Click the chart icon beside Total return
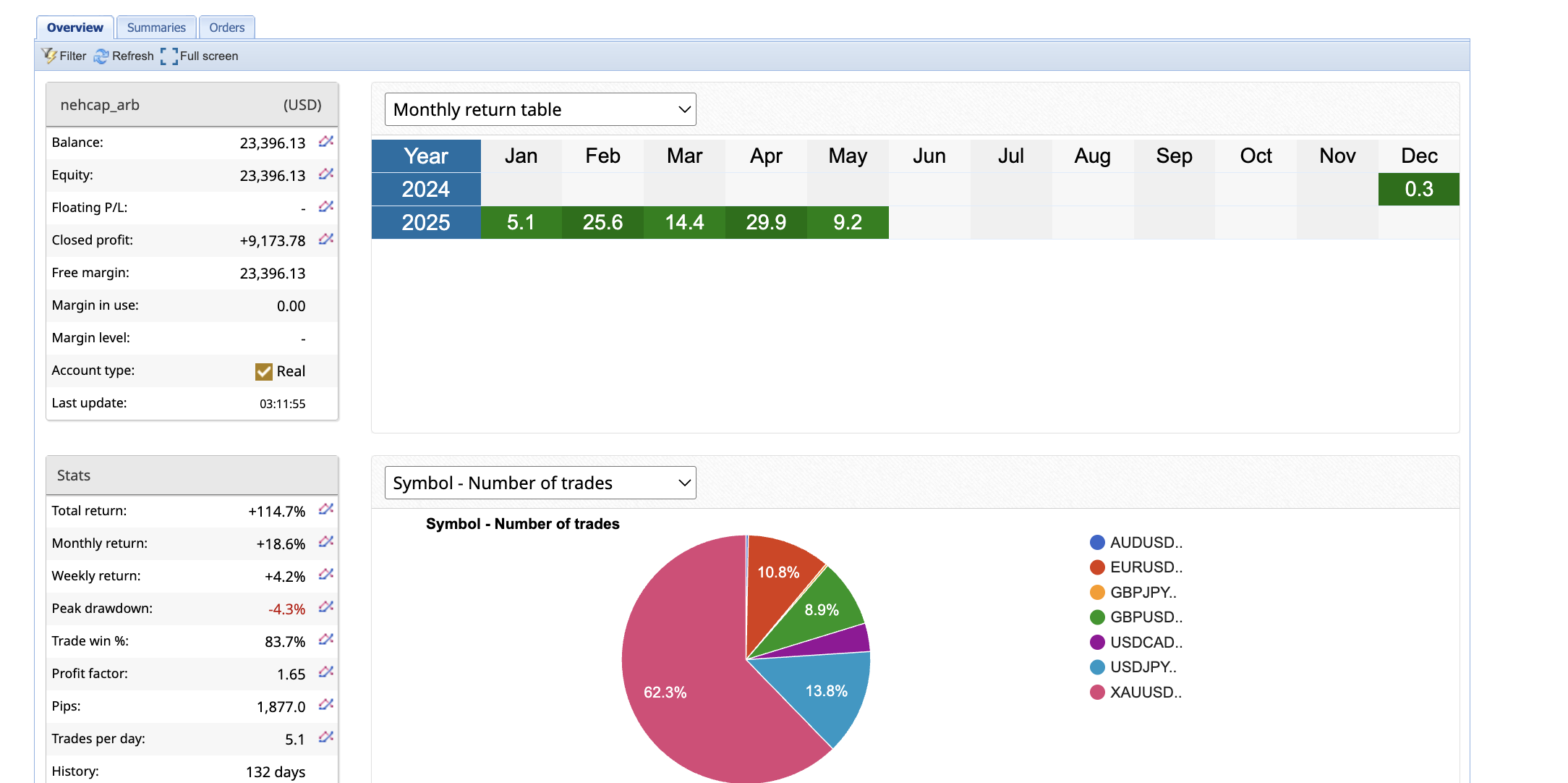Screen dimensions: 1568x783 326,509
